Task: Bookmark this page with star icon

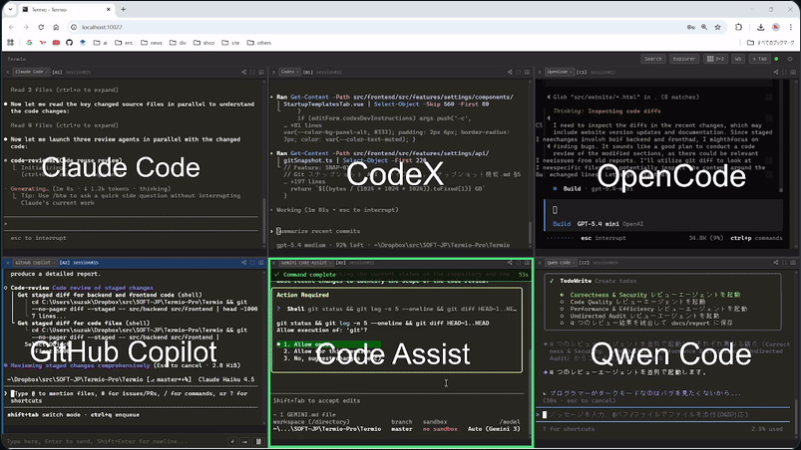Action: (x=717, y=27)
